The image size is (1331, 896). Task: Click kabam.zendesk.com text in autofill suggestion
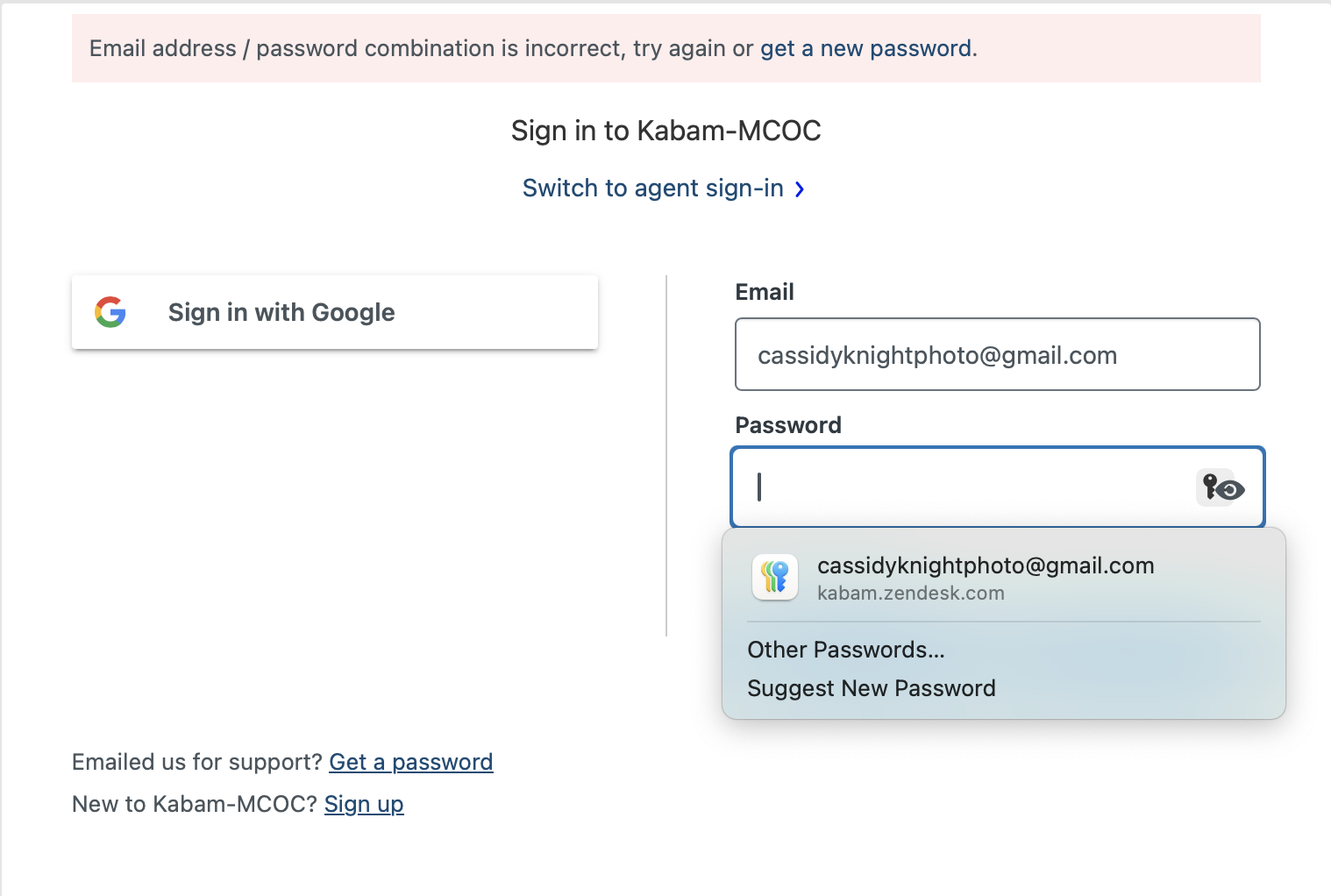coord(911,594)
